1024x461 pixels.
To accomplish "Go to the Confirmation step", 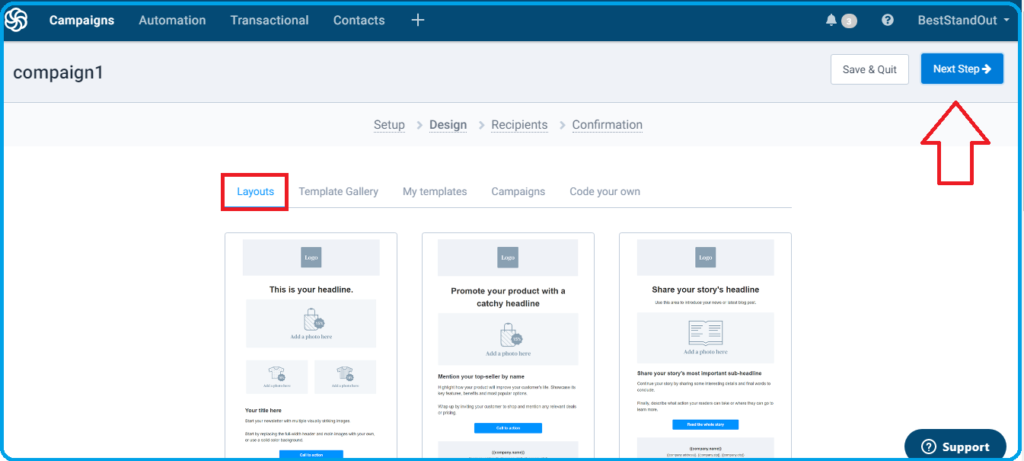I will [x=607, y=125].
